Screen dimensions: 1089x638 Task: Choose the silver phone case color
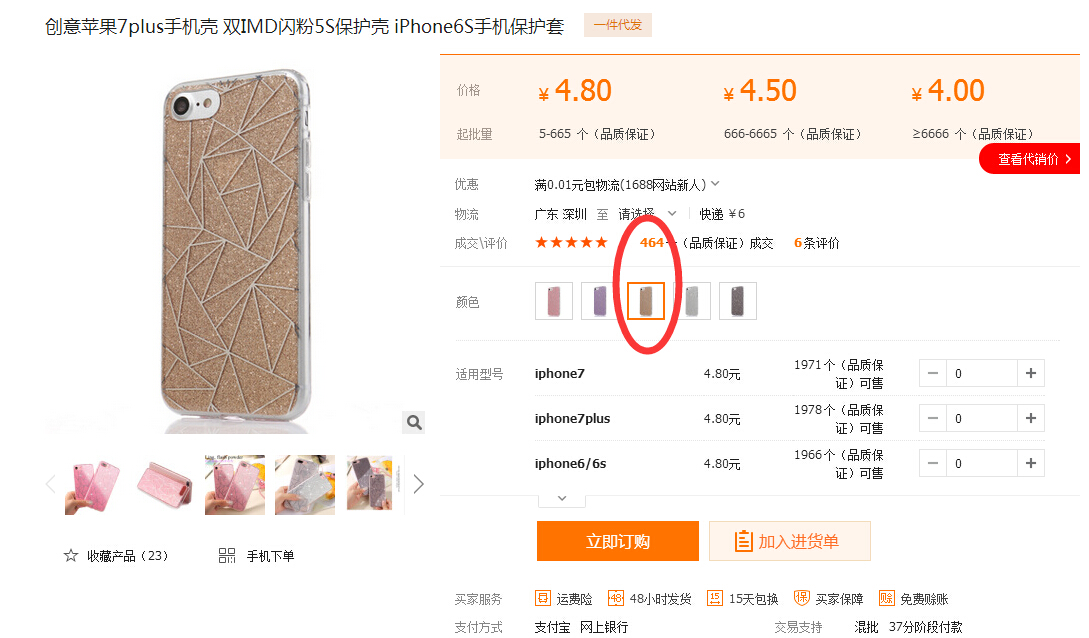(692, 301)
